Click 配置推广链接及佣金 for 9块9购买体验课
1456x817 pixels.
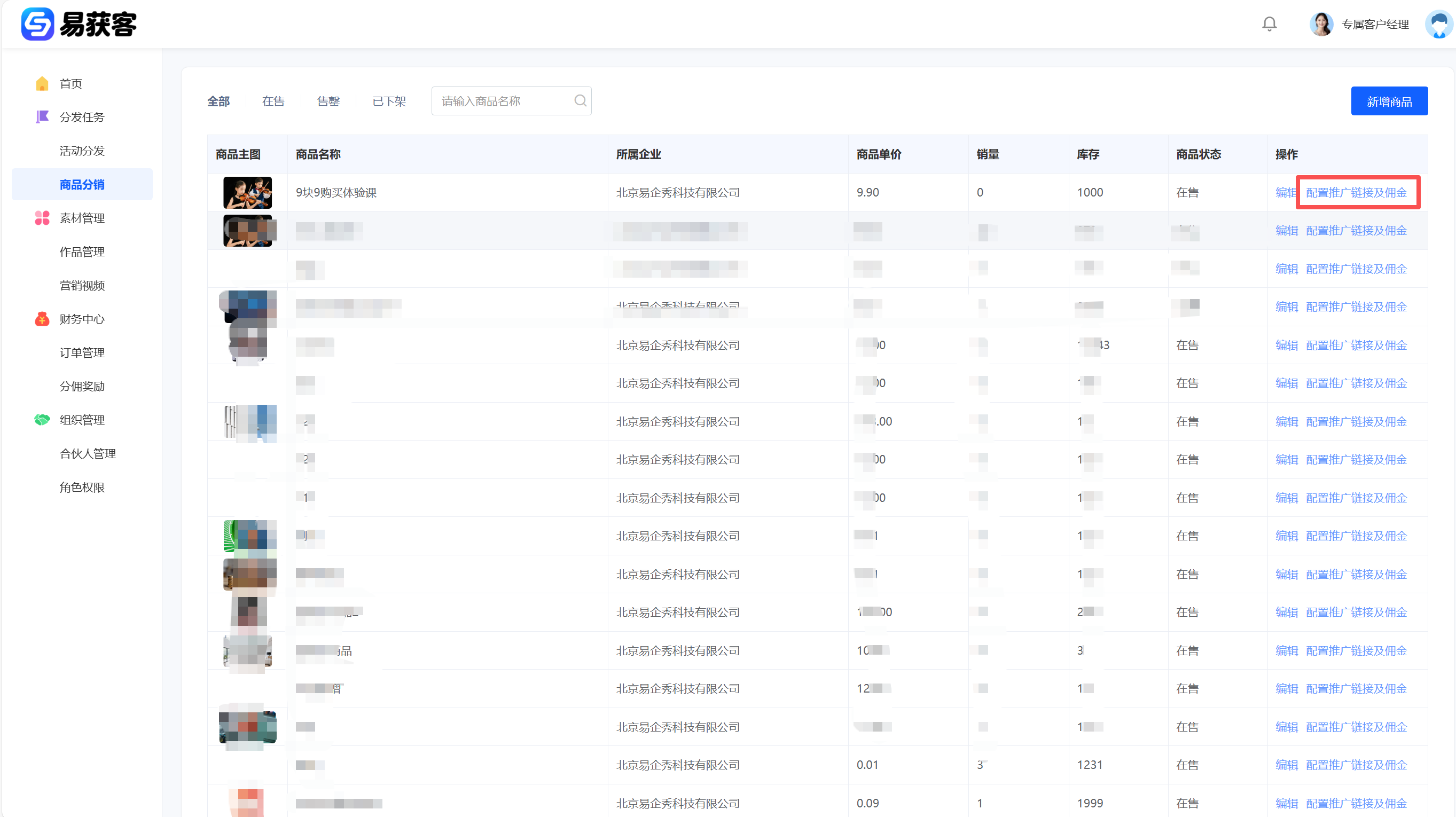(x=1356, y=193)
